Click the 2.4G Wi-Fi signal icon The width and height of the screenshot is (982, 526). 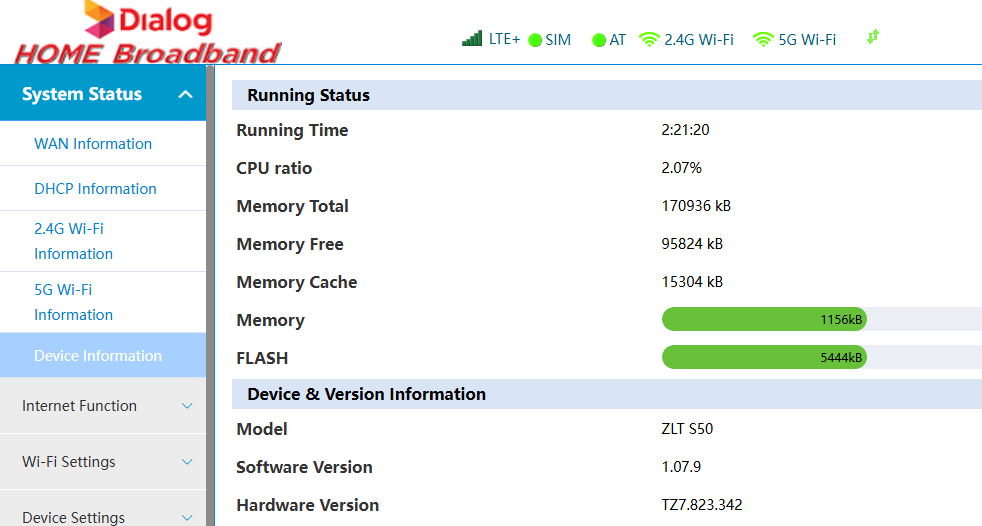pos(649,39)
